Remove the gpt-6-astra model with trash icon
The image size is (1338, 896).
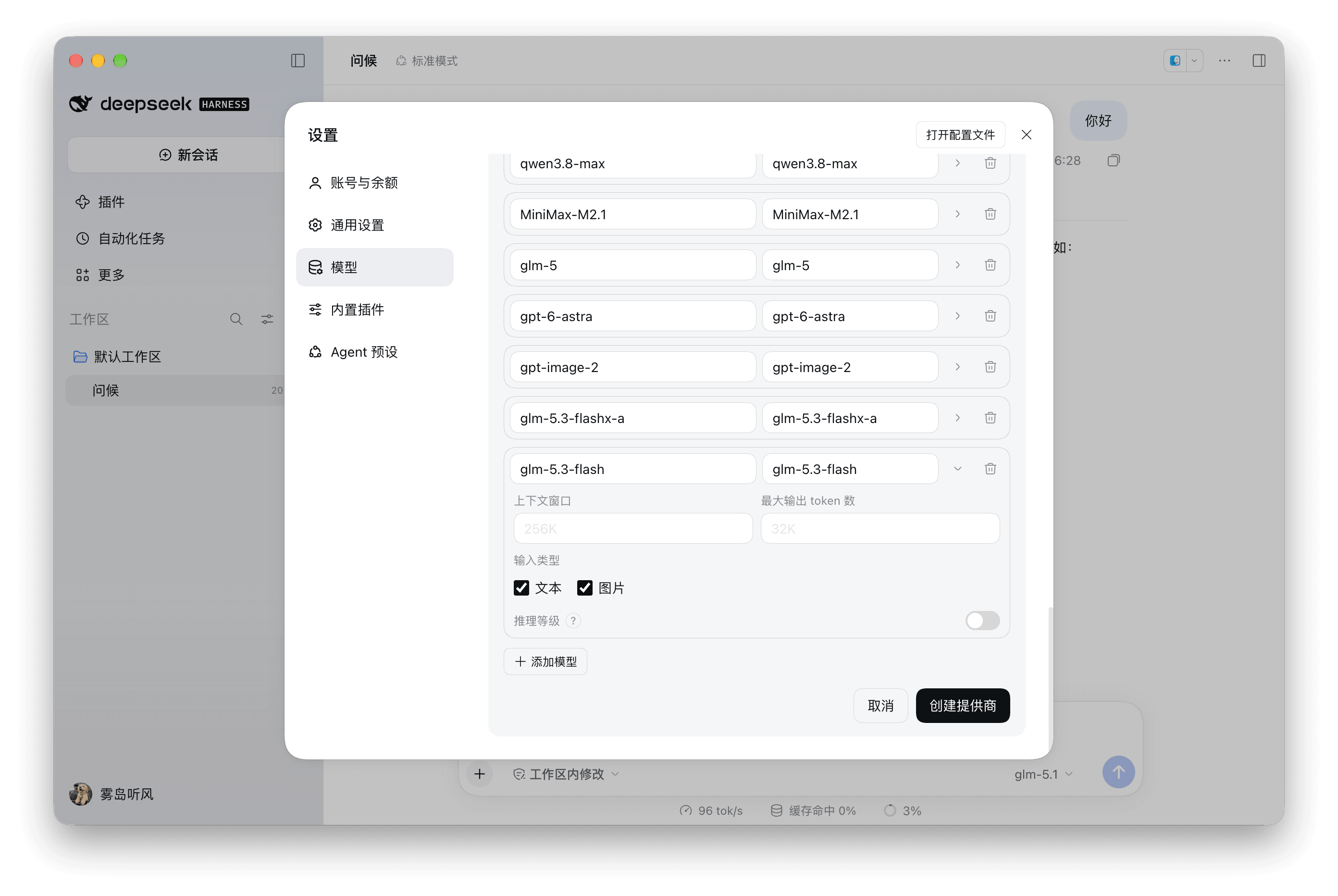[990, 315]
